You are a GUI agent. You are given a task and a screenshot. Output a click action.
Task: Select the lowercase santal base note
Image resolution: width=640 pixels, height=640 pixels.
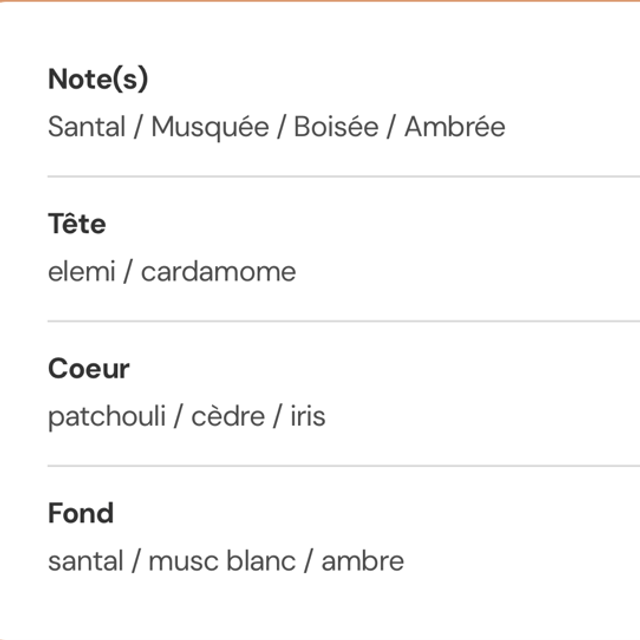coord(84,561)
